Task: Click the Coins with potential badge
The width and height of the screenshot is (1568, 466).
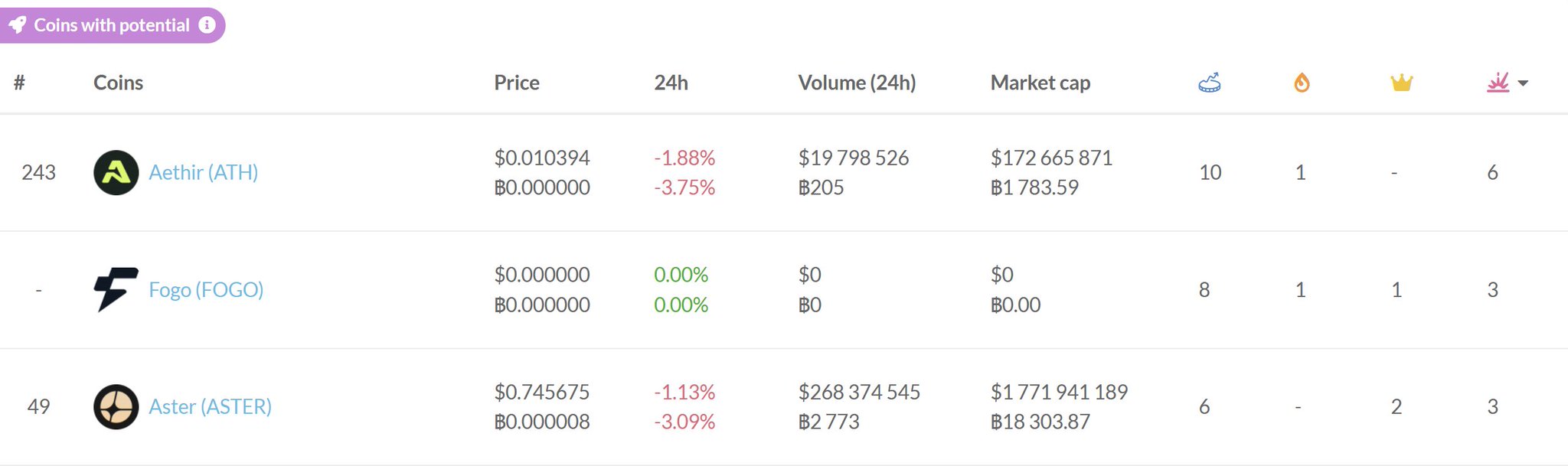Action: [111, 25]
